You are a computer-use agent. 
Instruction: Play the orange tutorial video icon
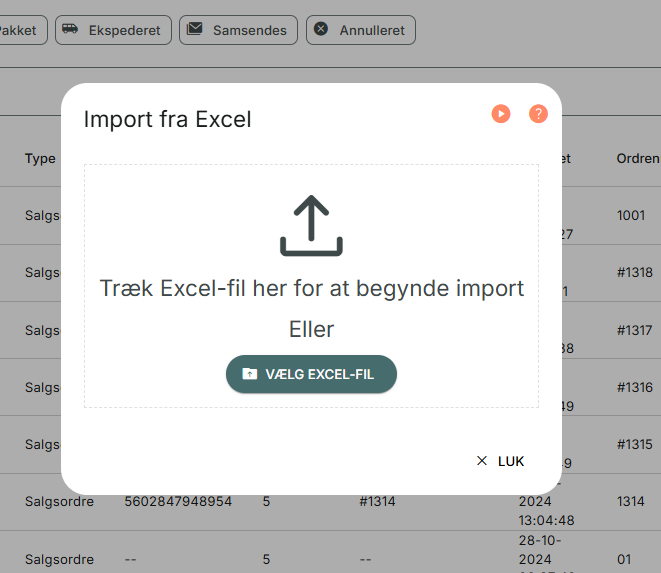501,114
